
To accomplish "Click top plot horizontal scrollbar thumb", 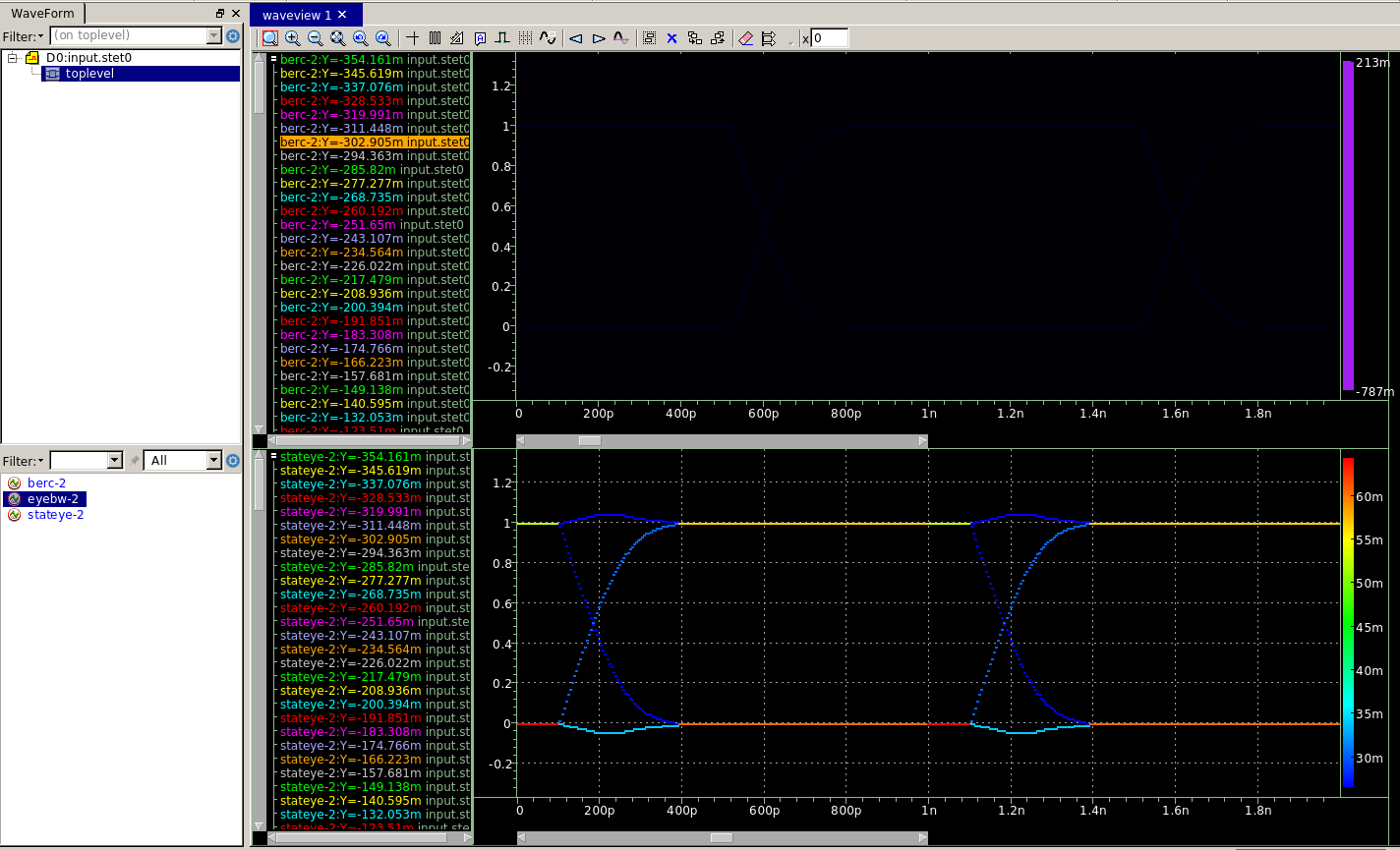I will (x=589, y=441).
